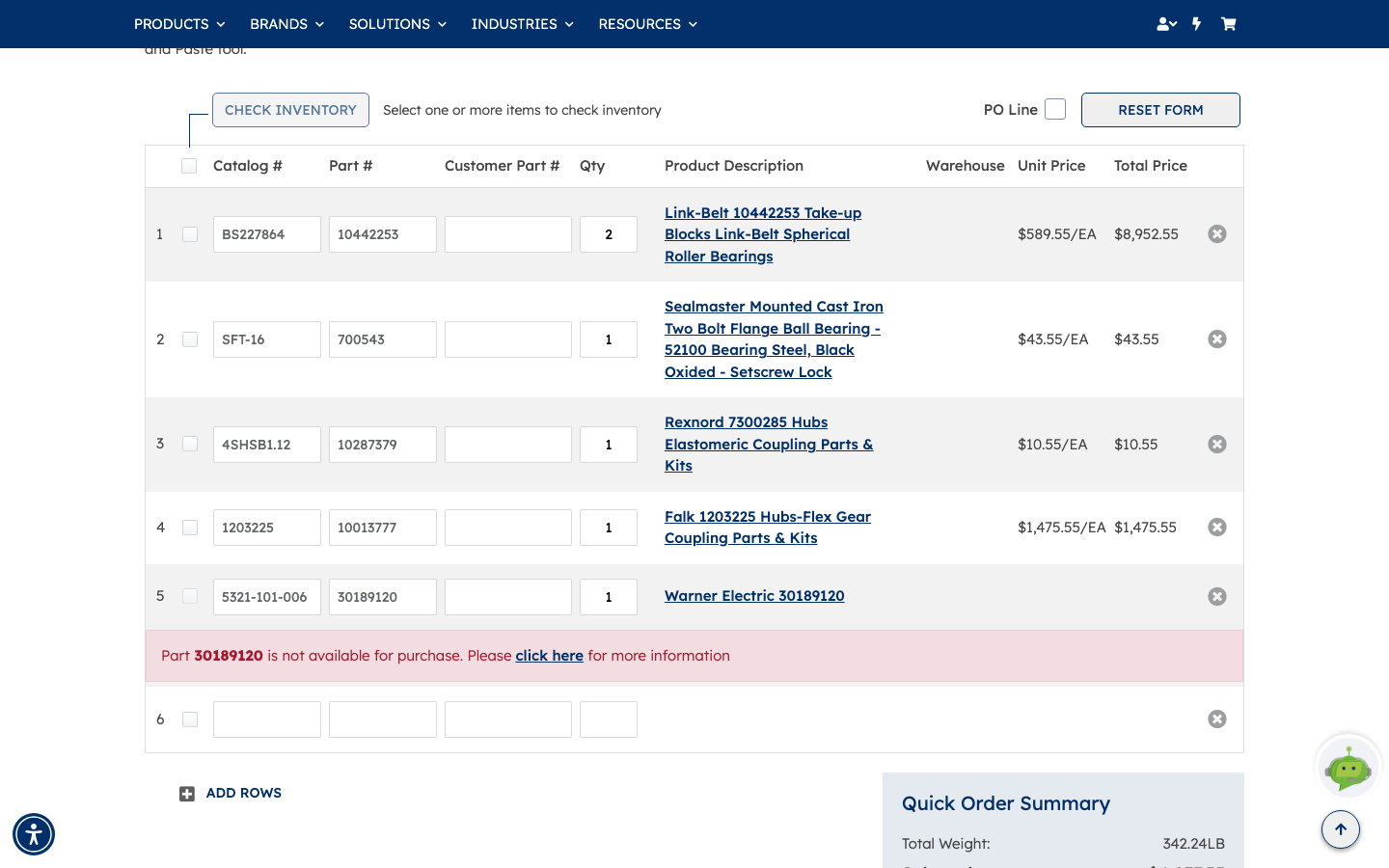Click Customer Part # field for row 2

508,339
